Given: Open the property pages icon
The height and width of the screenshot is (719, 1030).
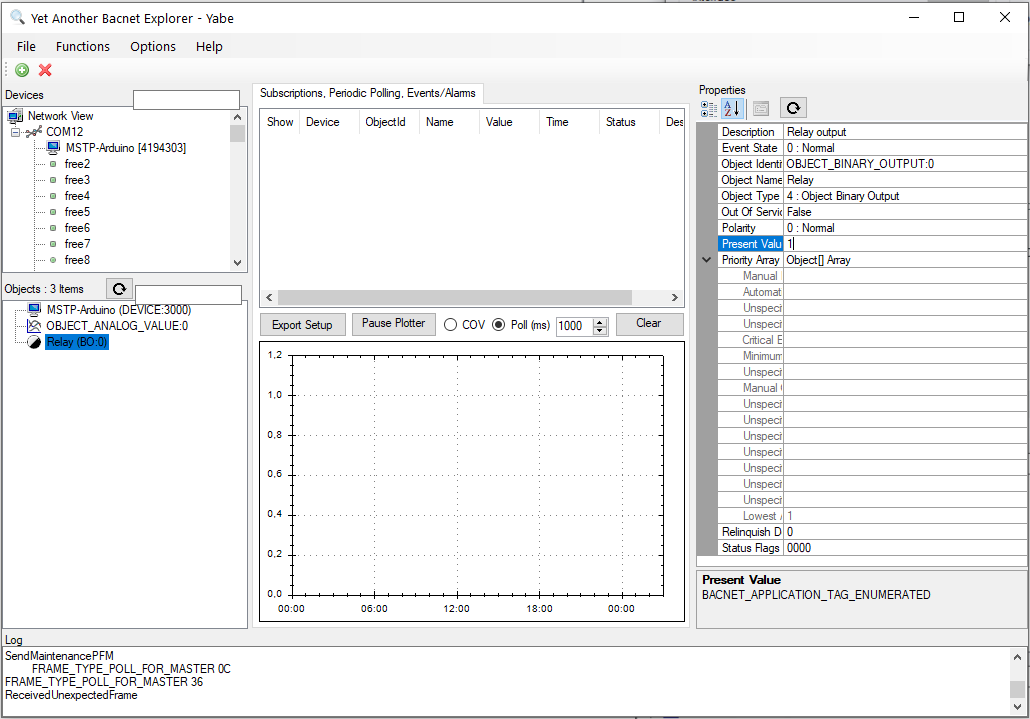Looking at the screenshot, I should click(761, 108).
